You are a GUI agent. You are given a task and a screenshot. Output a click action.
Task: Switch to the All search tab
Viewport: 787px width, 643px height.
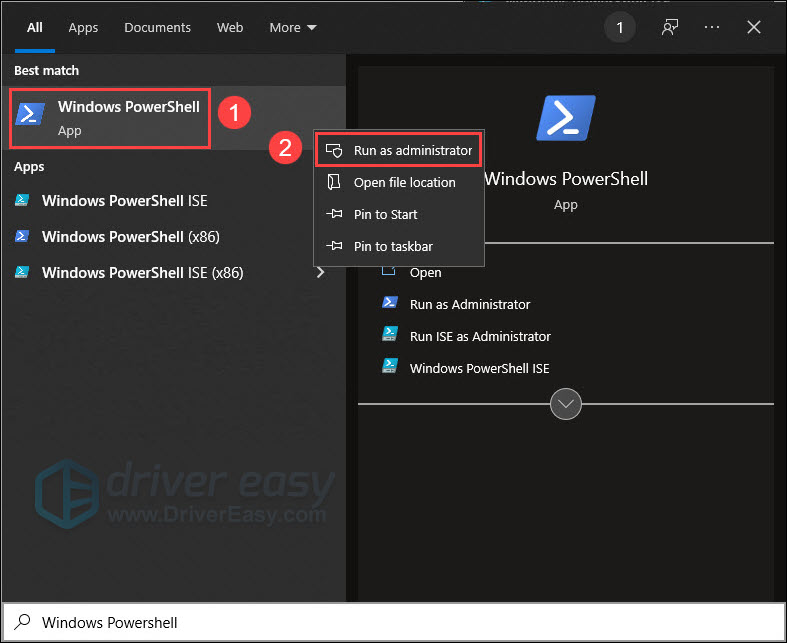tap(35, 28)
